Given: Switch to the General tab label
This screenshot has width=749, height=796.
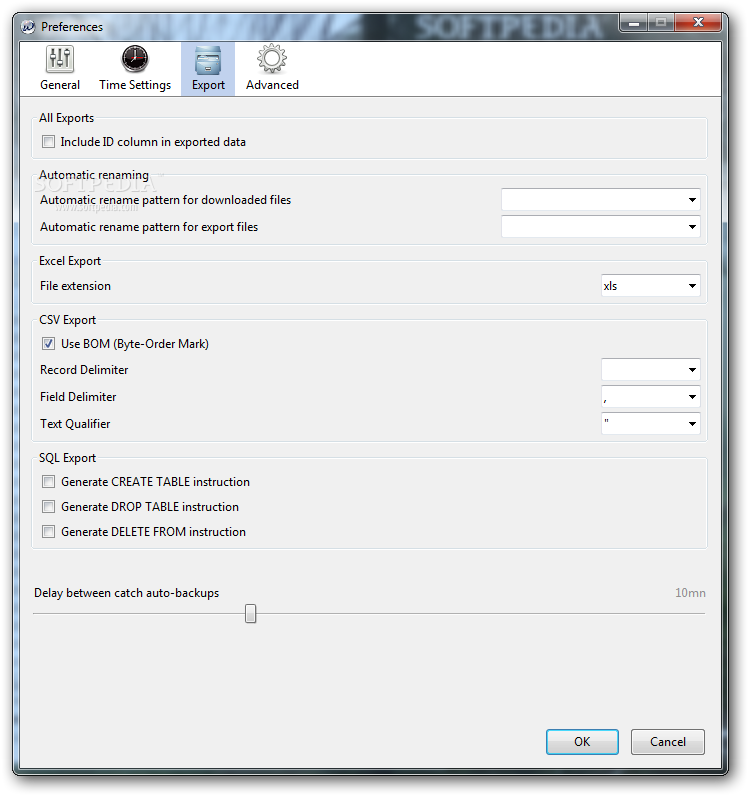Looking at the screenshot, I should tap(60, 85).
